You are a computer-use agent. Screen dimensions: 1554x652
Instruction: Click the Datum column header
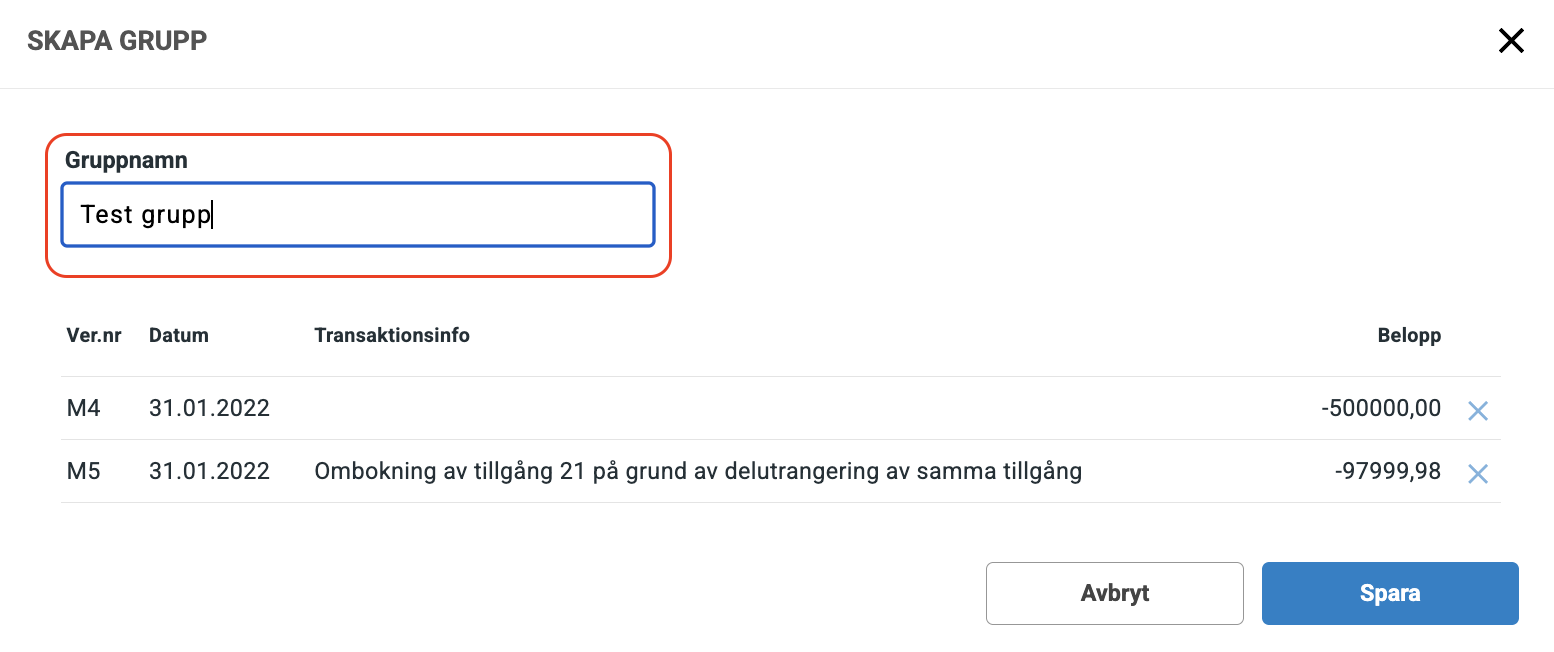click(x=178, y=335)
